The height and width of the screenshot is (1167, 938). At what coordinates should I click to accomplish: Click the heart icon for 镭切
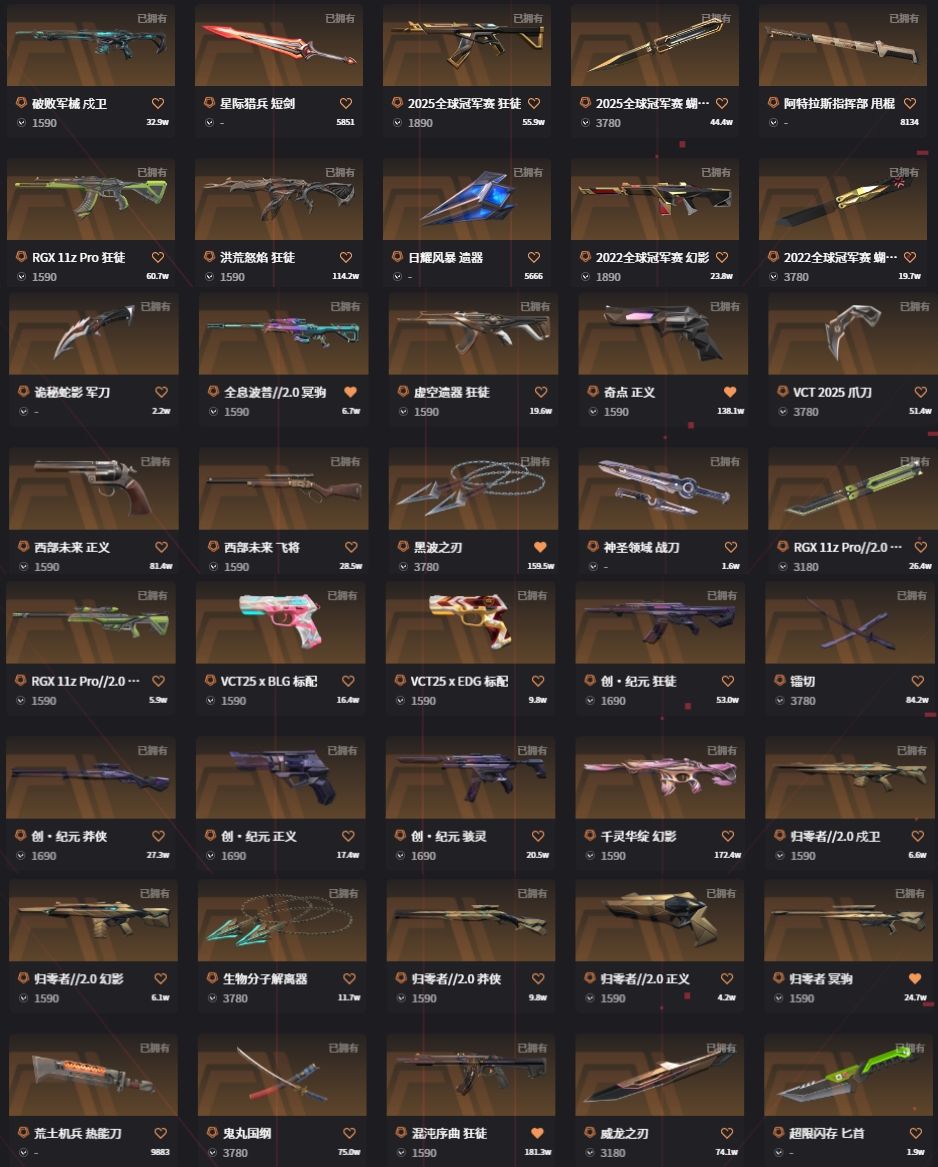[x=918, y=681]
